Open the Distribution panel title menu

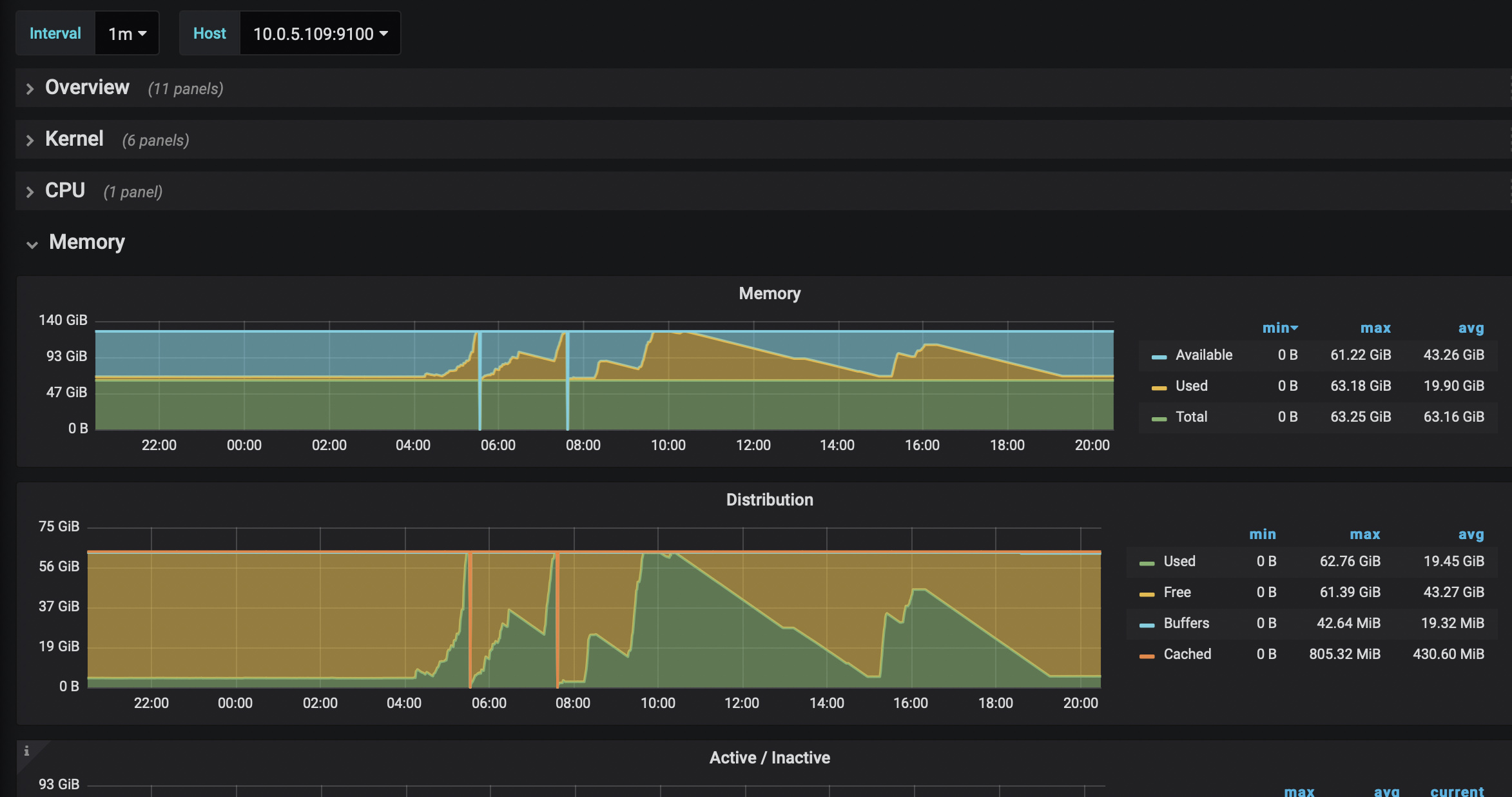click(769, 500)
